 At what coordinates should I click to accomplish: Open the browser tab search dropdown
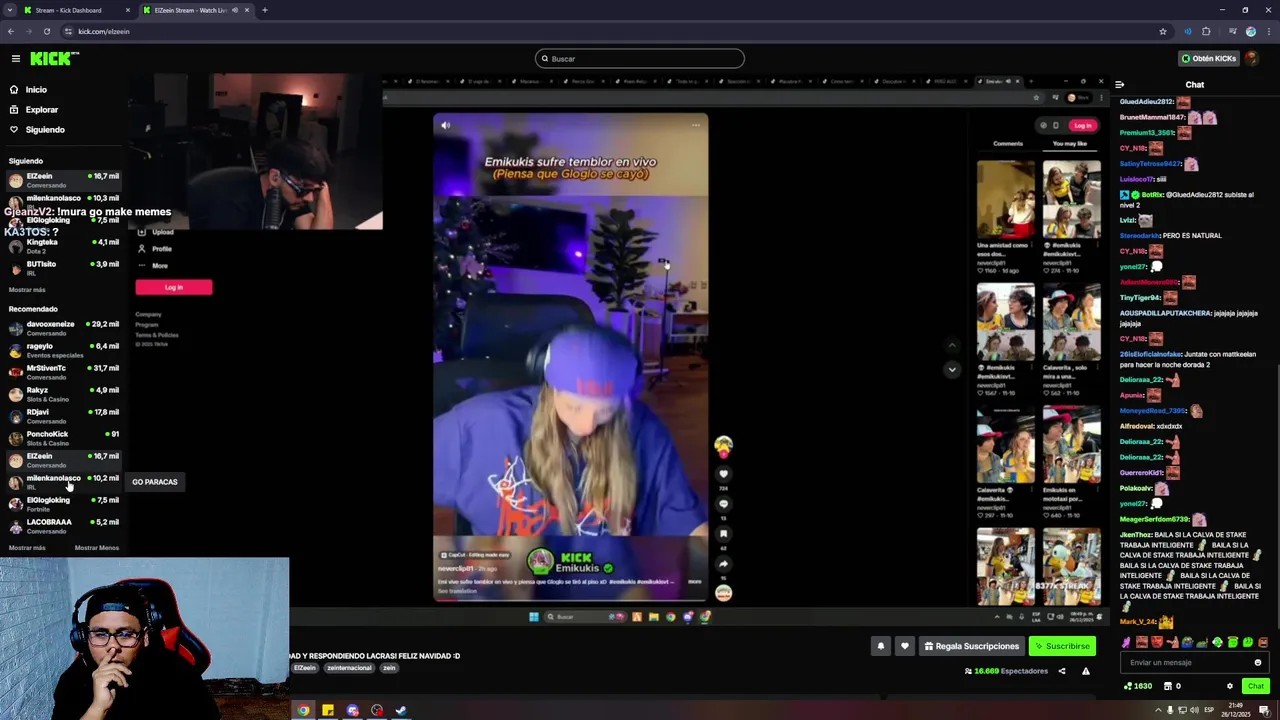click(x=9, y=10)
